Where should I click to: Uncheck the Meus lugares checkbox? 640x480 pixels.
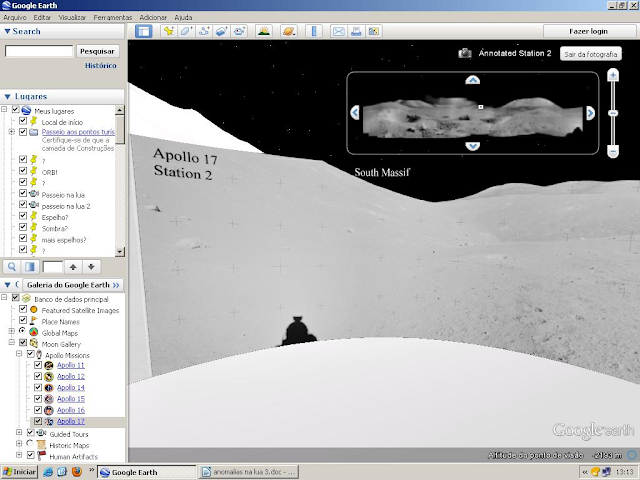click(x=16, y=109)
